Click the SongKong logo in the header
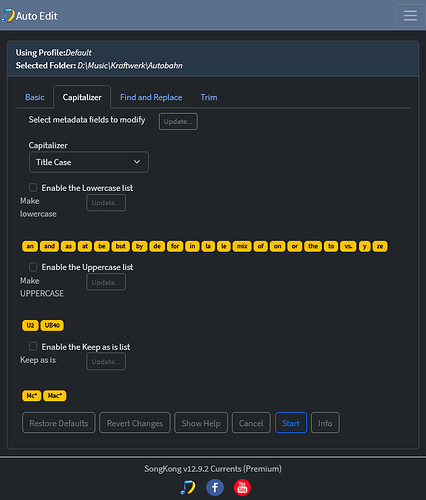Viewport: 426px width, 500px height. click(x=8, y=16)
